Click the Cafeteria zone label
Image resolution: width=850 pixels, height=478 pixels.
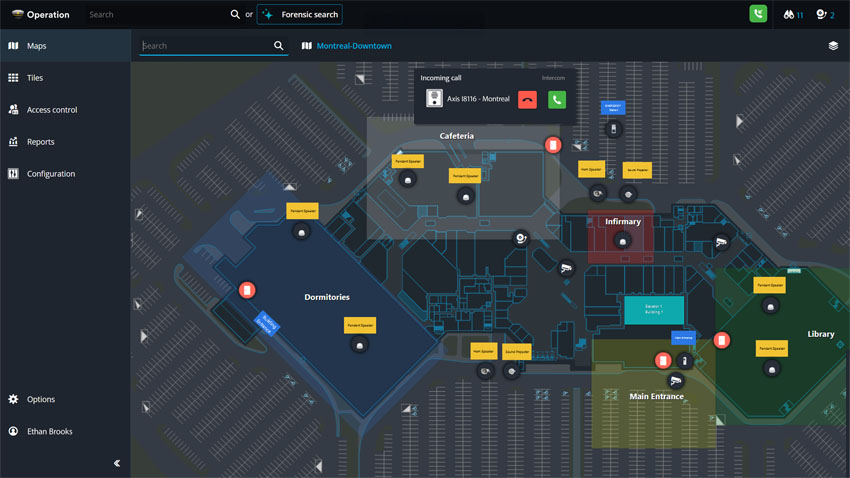456,136
